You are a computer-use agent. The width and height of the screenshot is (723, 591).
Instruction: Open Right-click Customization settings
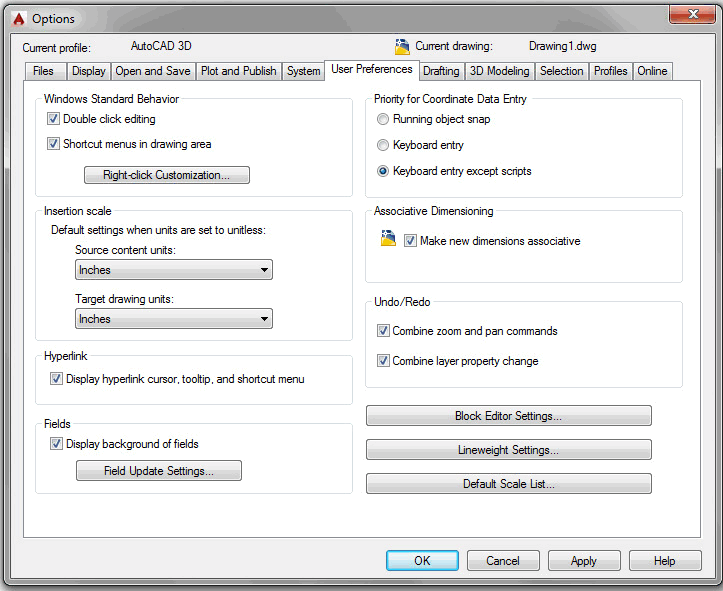click(166, 175)
